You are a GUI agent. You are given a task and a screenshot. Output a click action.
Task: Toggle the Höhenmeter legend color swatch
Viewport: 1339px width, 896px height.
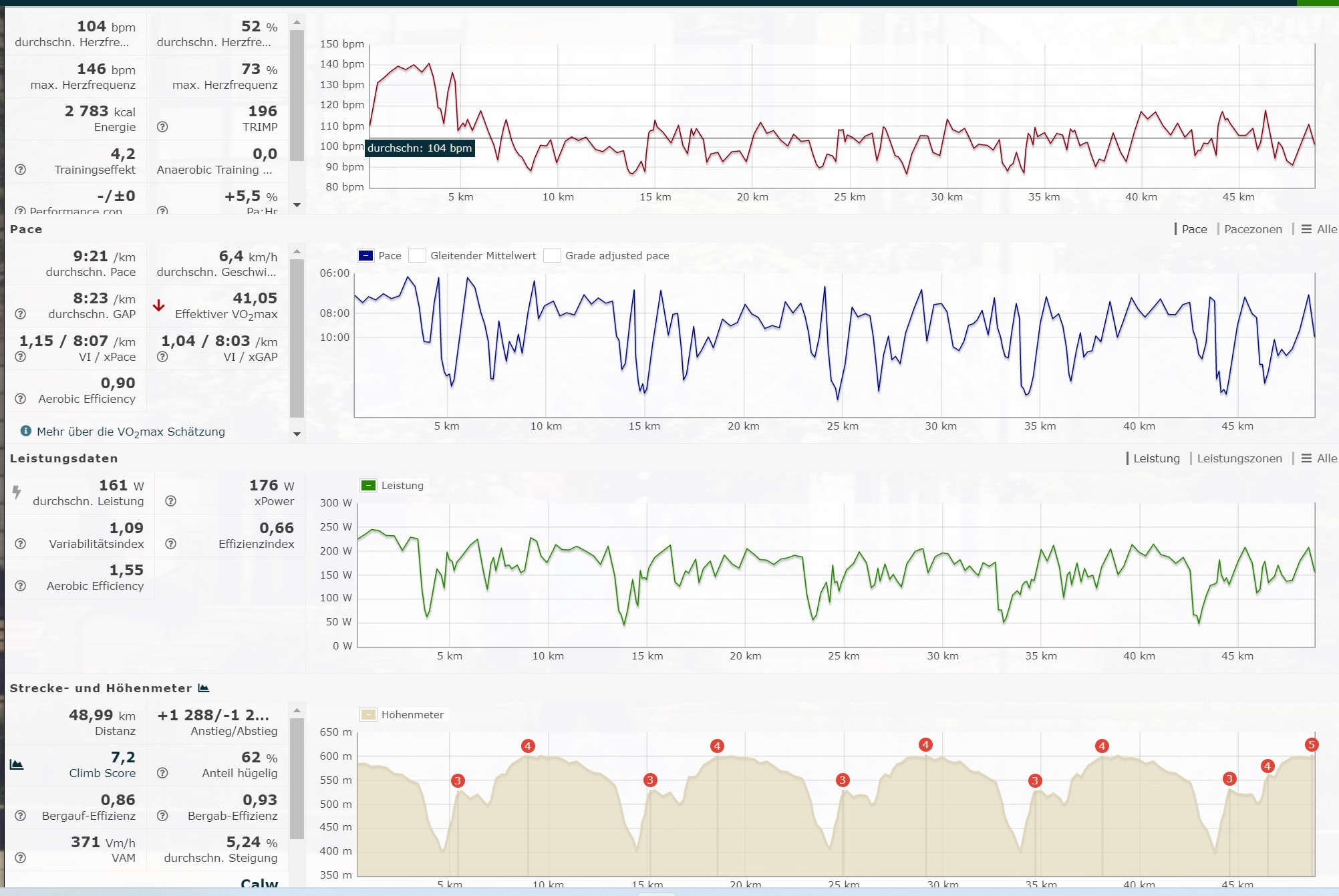point(368,715)
